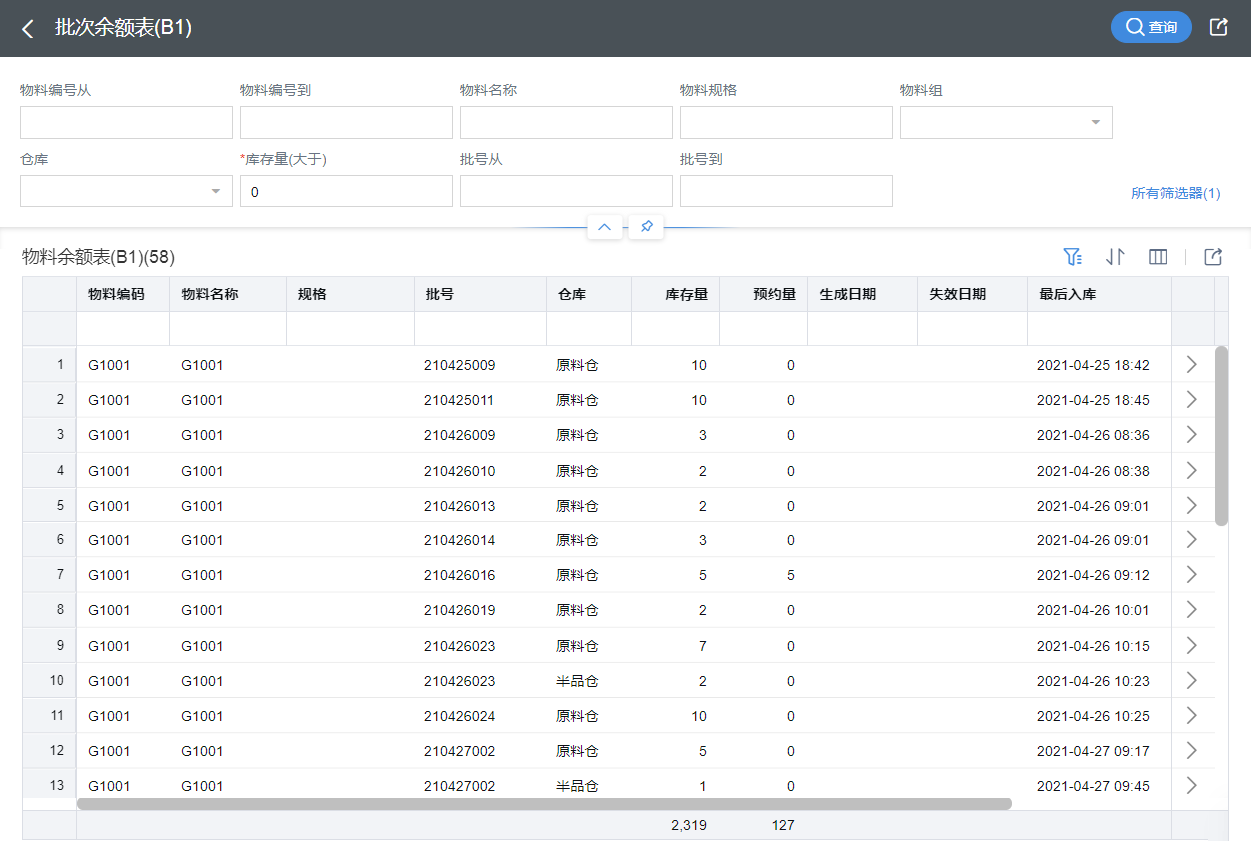The image size is (1251, 841).
Task: Sort by 库存量 column header
Action: click(x=686, y=294)
